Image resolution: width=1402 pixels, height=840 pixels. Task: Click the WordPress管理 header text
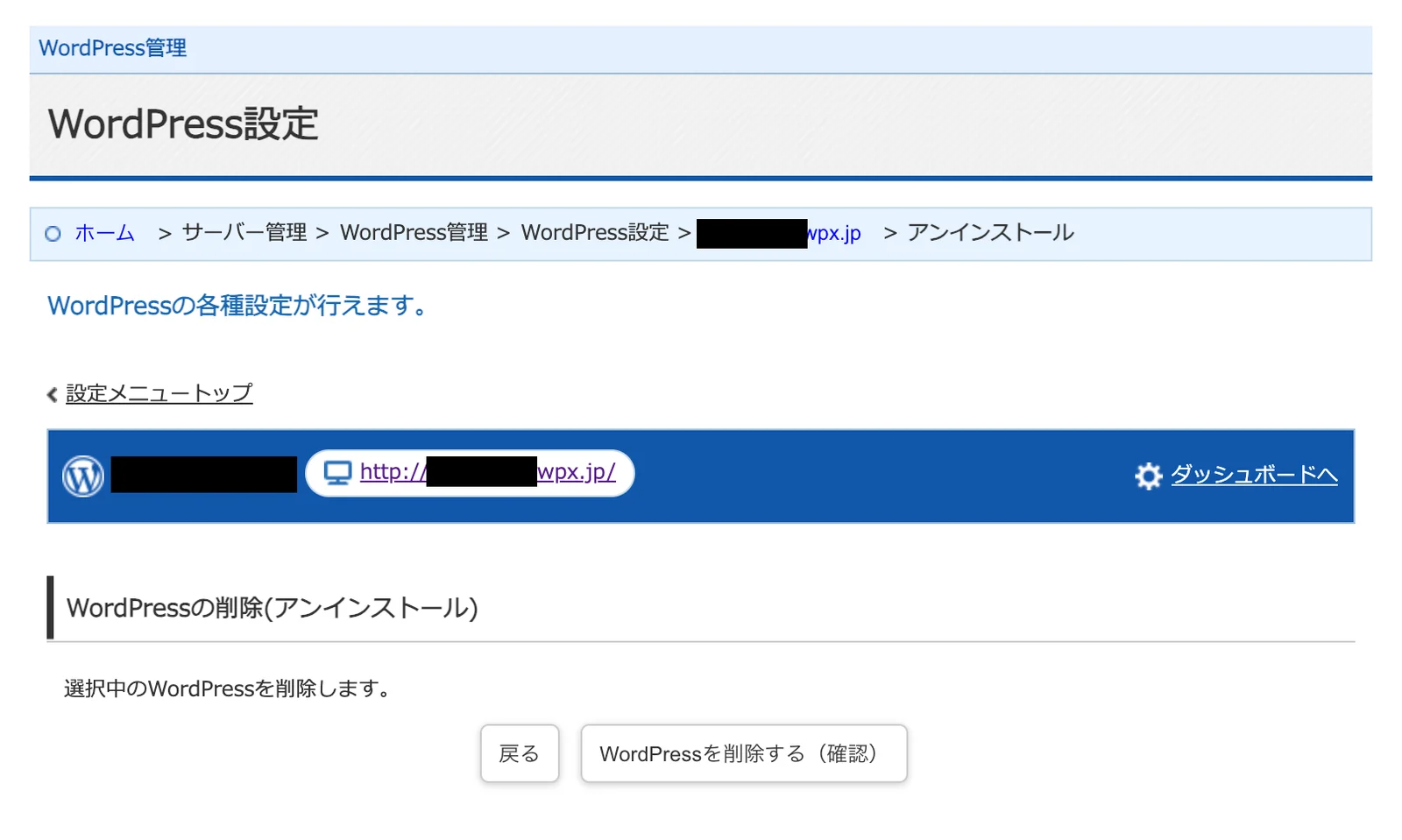[x=113, y=48]
